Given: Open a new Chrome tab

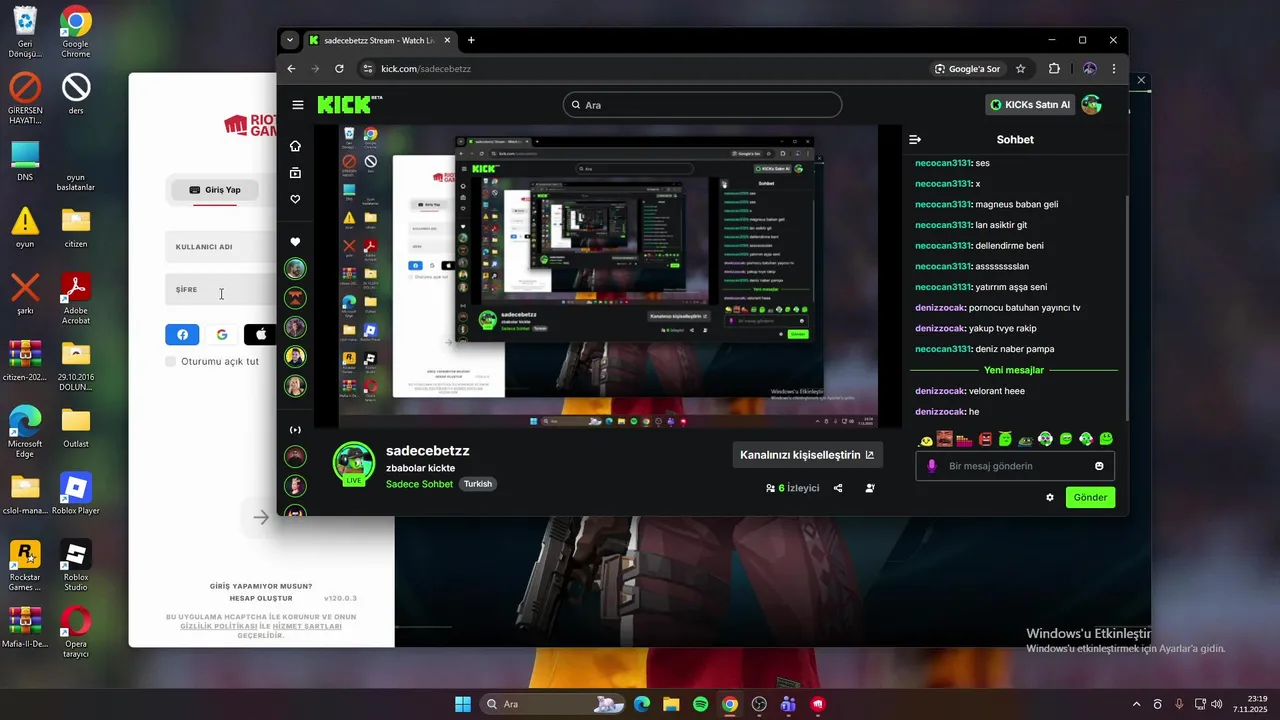Looking at the screenshot, I should pos(471,40).
